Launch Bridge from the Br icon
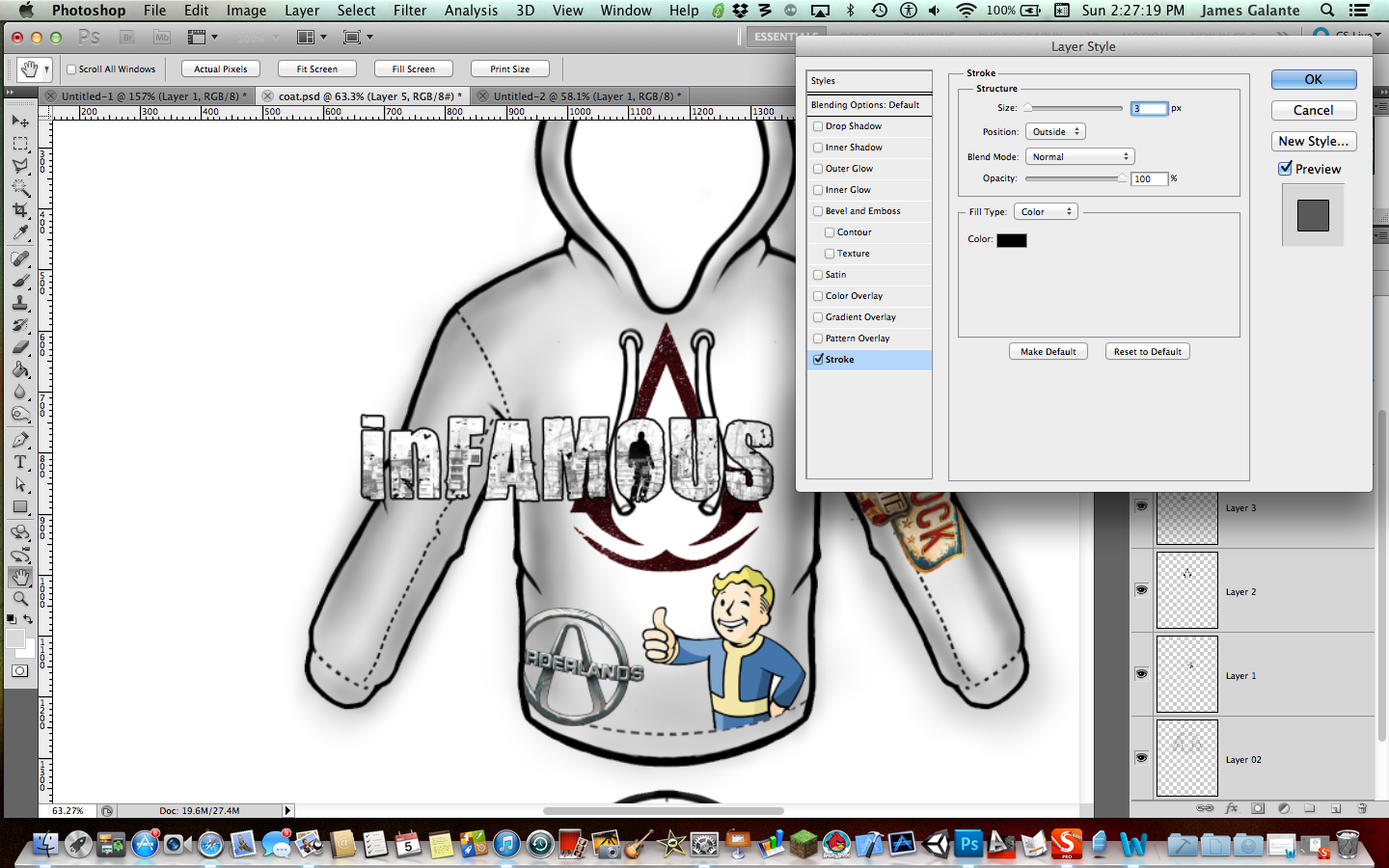Screen dimensions: 1389x868 coord(127,37)
